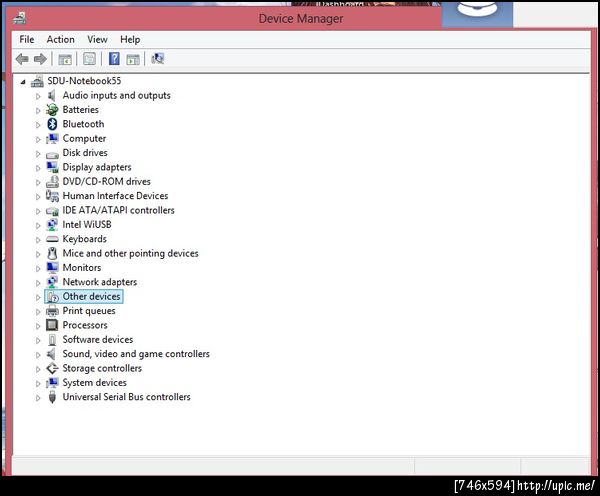The height and width of the screenshot is (496, 600).
Task: Click the Device Manager window title text
Action: pos(301,19)
